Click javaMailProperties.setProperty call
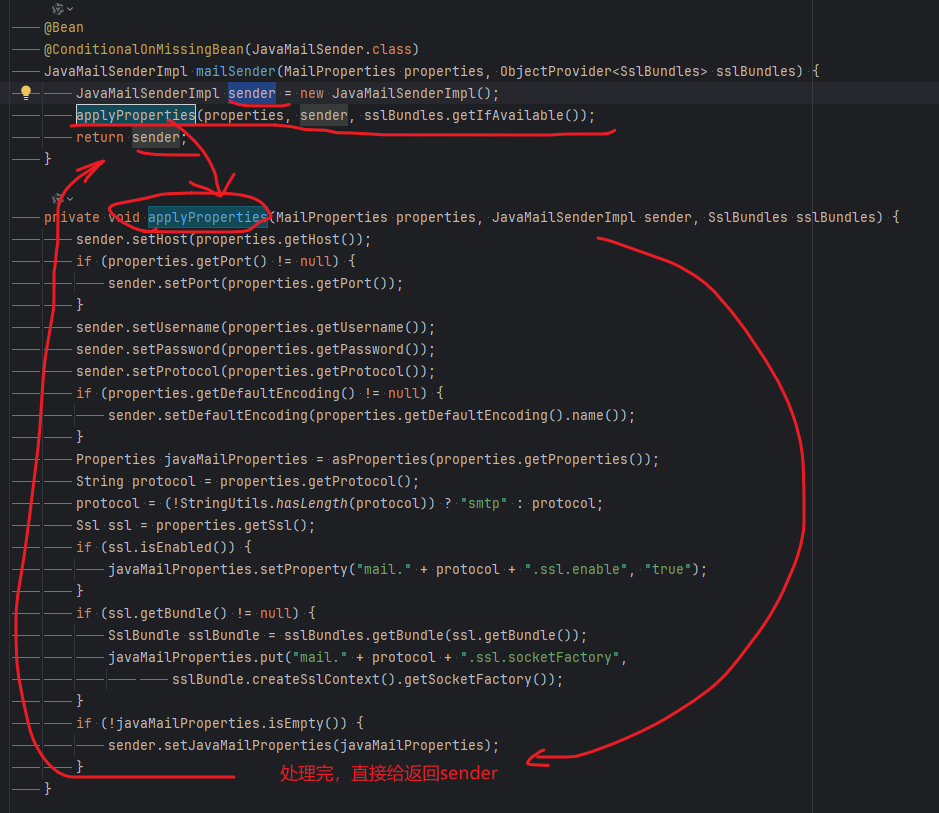Image resolution: width=939 pixels, height=813 pixels. tap(407, 569)
